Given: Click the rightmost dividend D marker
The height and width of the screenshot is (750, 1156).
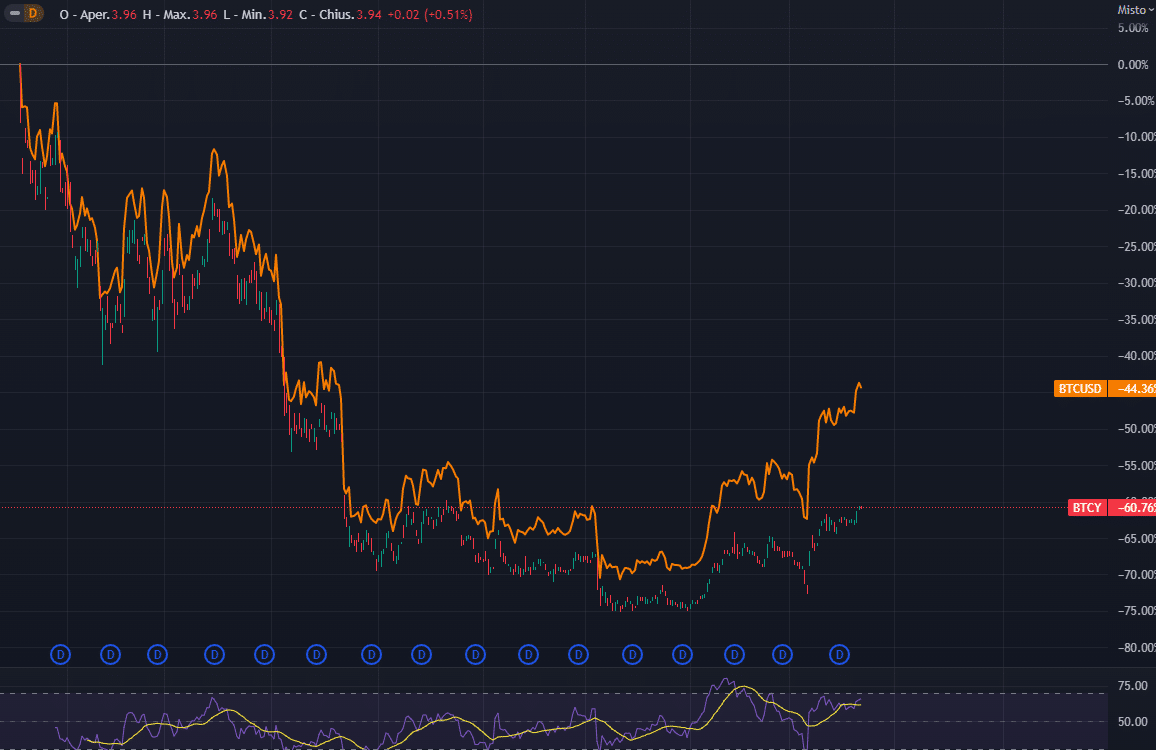Looking at the screenshot, I should point(841,655).
